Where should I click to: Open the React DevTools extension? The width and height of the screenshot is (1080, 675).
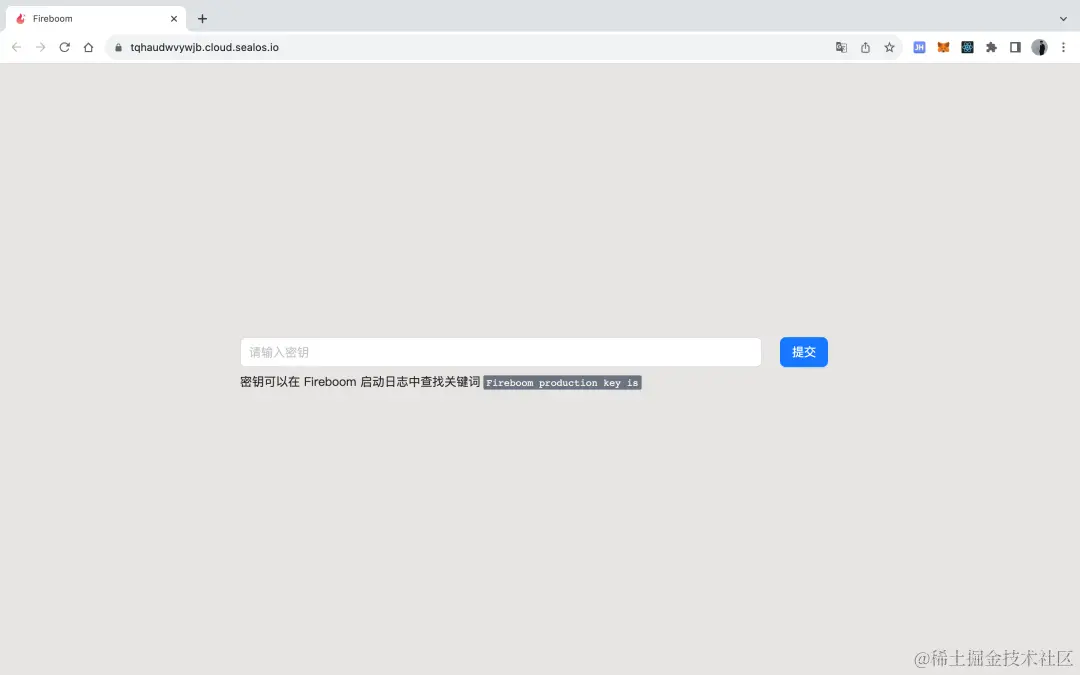pyautogui.click(x=967, y=48)
